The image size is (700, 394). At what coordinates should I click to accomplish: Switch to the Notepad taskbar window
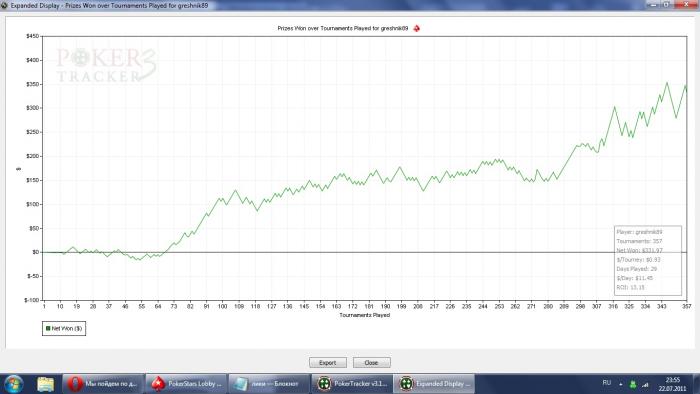click(x=269, y=384)
